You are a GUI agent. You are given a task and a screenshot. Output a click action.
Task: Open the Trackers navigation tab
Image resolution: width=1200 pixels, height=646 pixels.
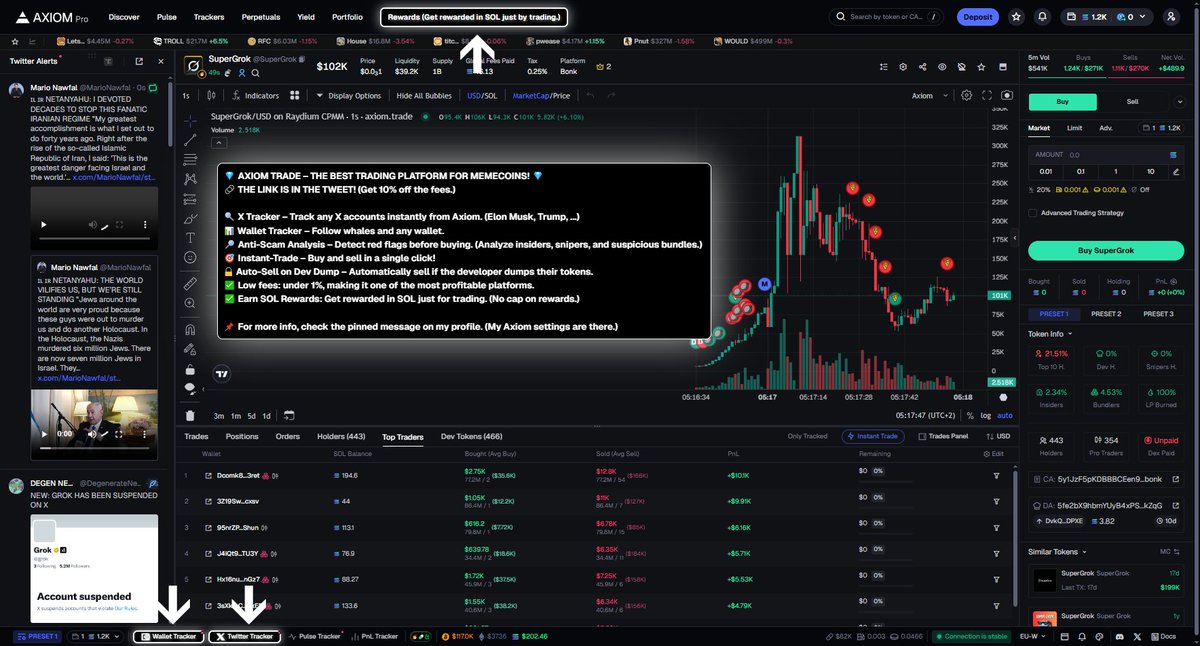(x=209, y=17)
